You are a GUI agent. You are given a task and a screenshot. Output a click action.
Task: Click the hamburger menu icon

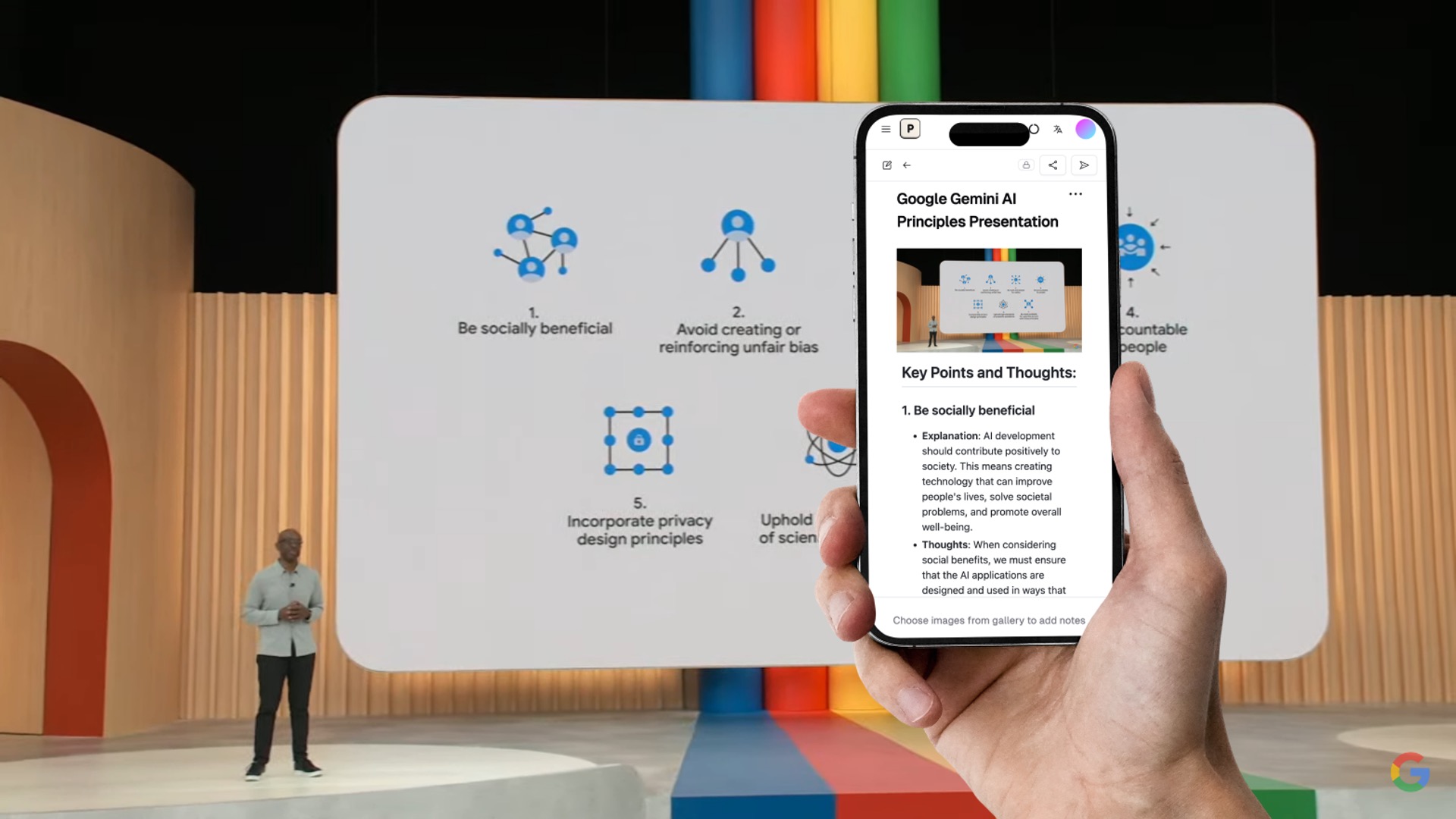[x=885, y=128]
